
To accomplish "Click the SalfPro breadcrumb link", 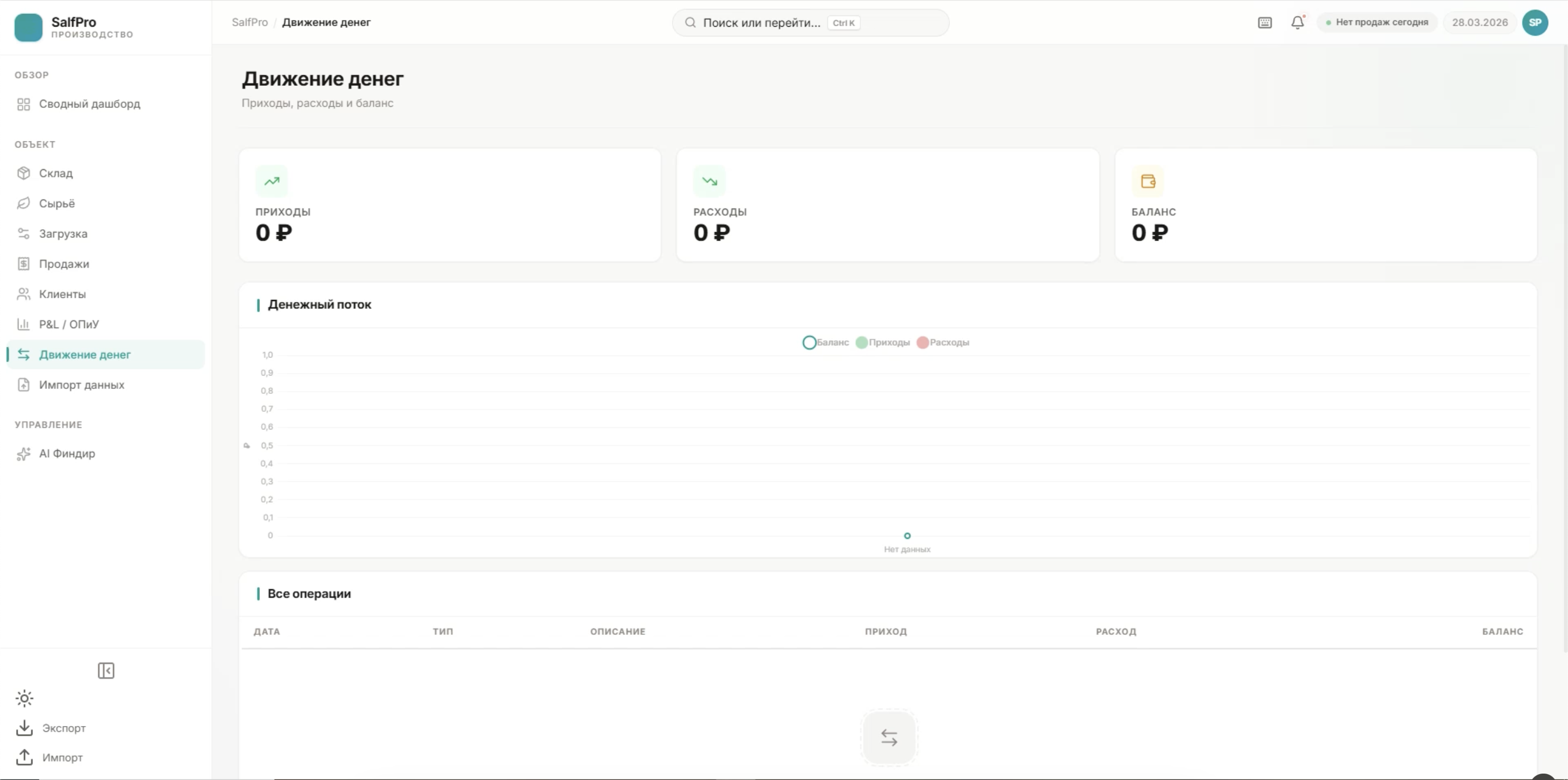I will click(250, 22).
